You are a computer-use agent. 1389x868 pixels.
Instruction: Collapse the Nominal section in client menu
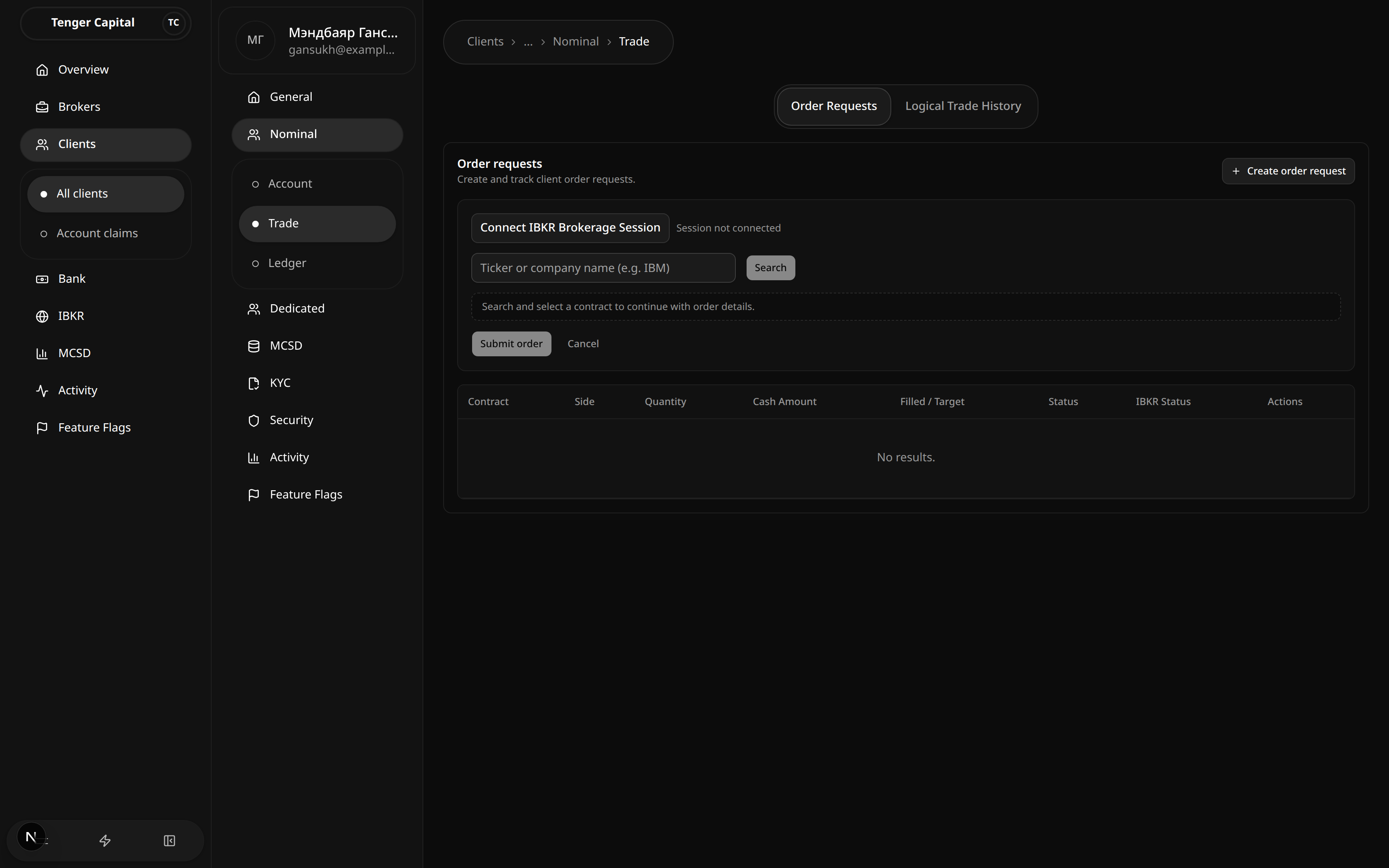317,135
